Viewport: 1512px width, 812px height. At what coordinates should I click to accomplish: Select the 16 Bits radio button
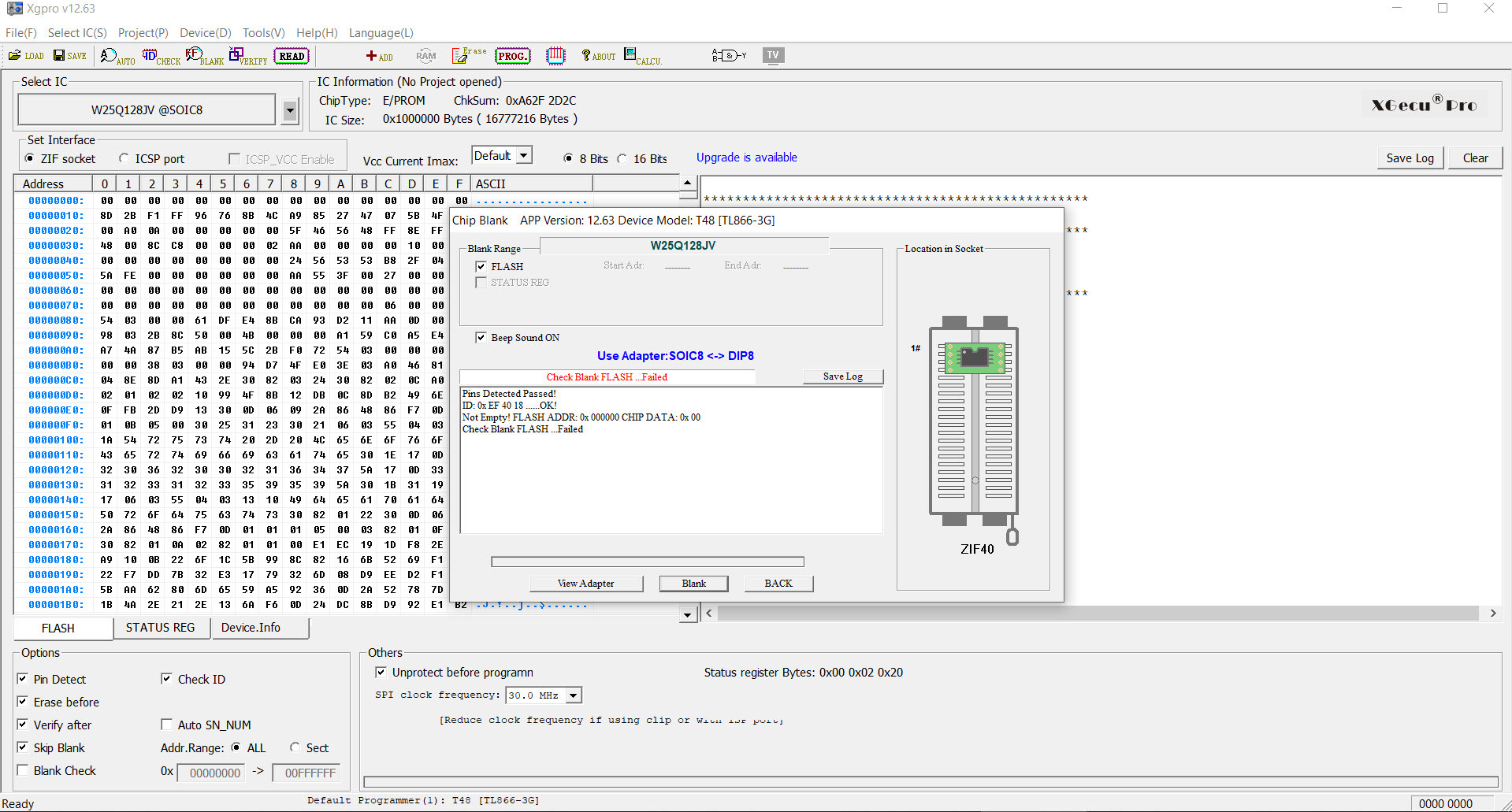622,159
